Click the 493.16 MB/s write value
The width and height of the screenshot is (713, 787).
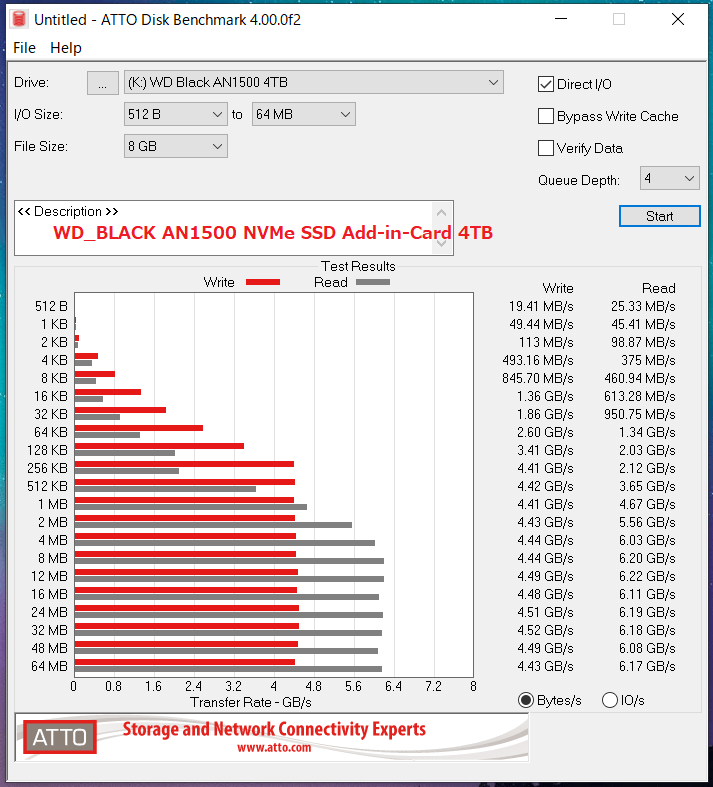pyautogui.click(x=537, y=360)
